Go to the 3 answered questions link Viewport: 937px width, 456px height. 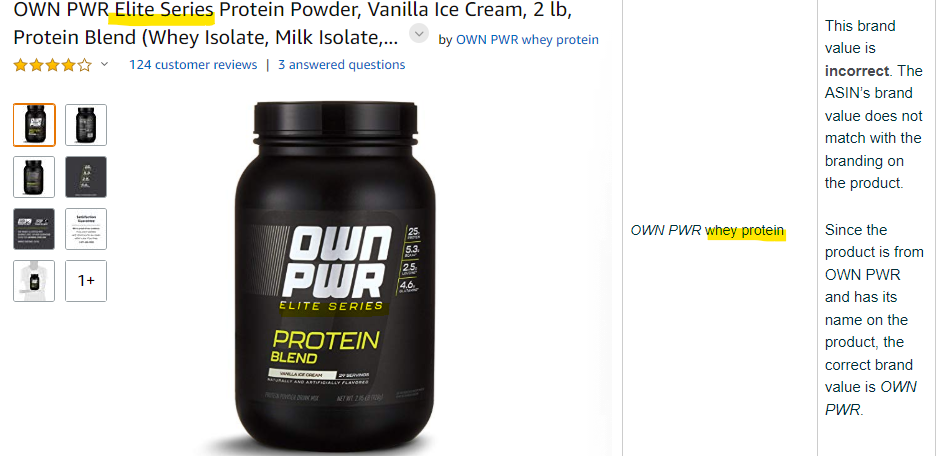coord(341,65)
